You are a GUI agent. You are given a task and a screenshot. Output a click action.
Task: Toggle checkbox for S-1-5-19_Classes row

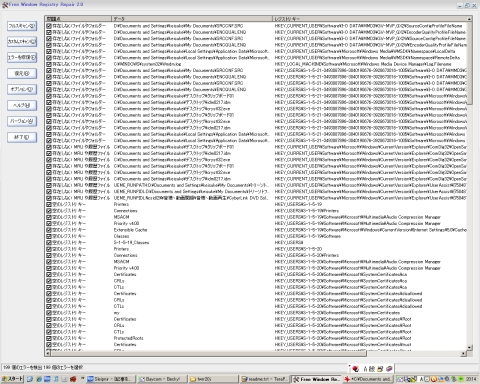tap(49, 242)
